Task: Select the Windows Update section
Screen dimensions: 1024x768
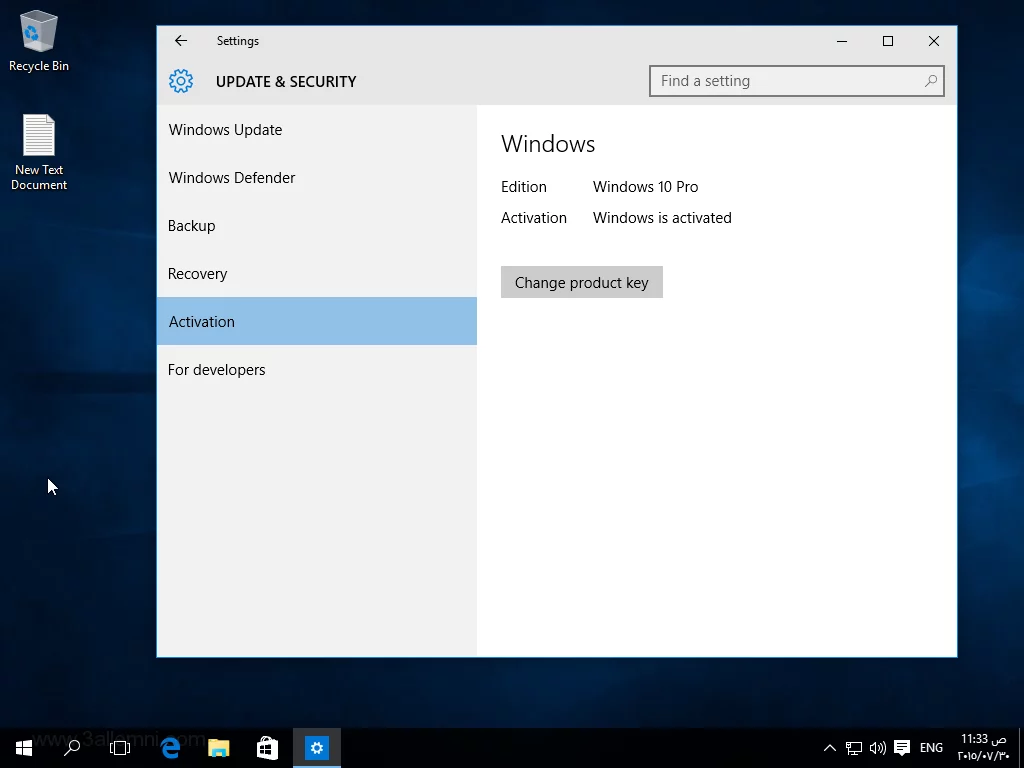Action: click(225, 130)
